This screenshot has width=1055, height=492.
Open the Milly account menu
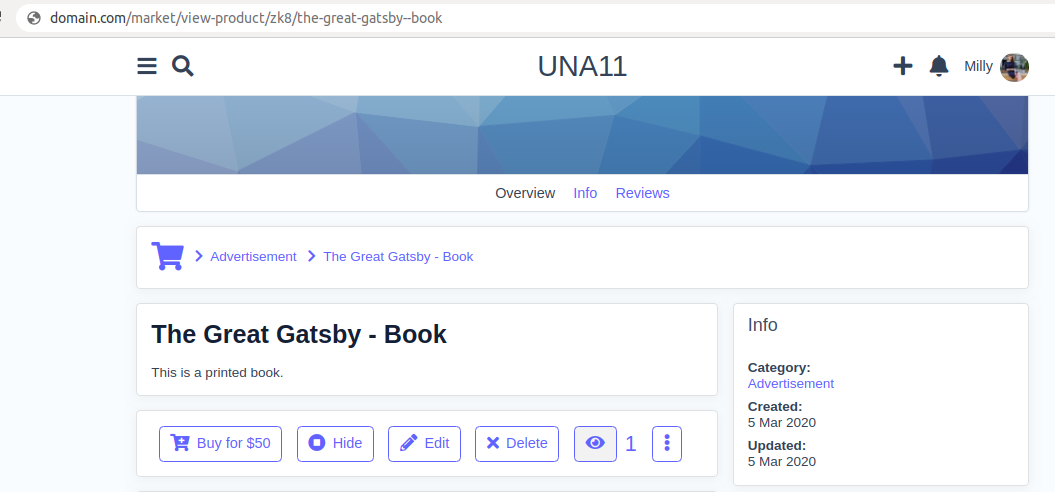(x=978, y=67)
